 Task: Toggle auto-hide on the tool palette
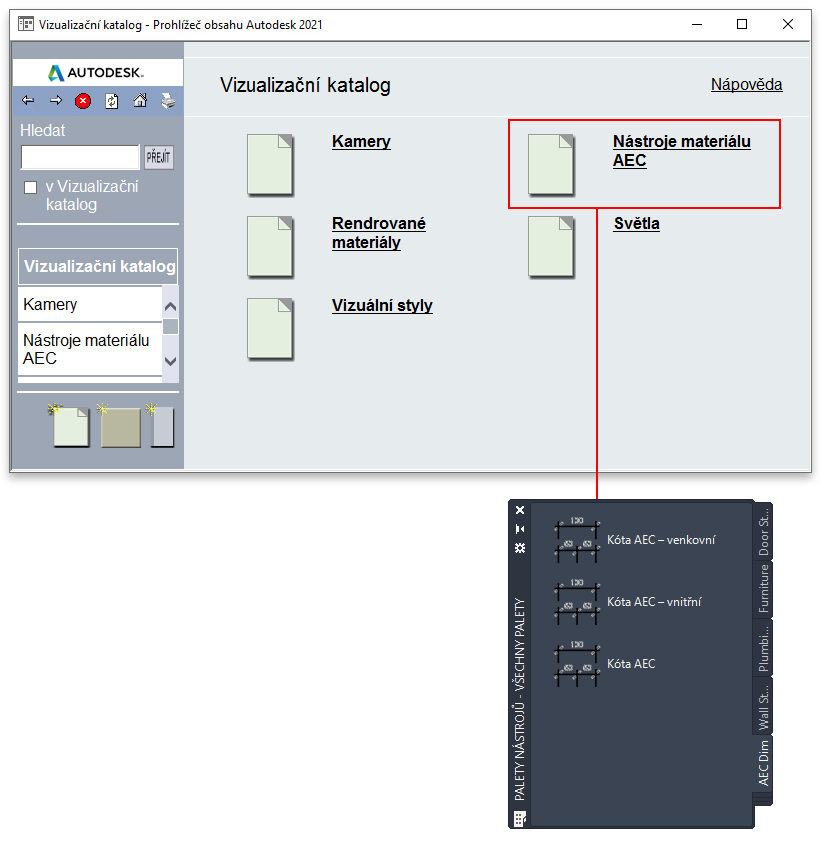pos(520,529)
